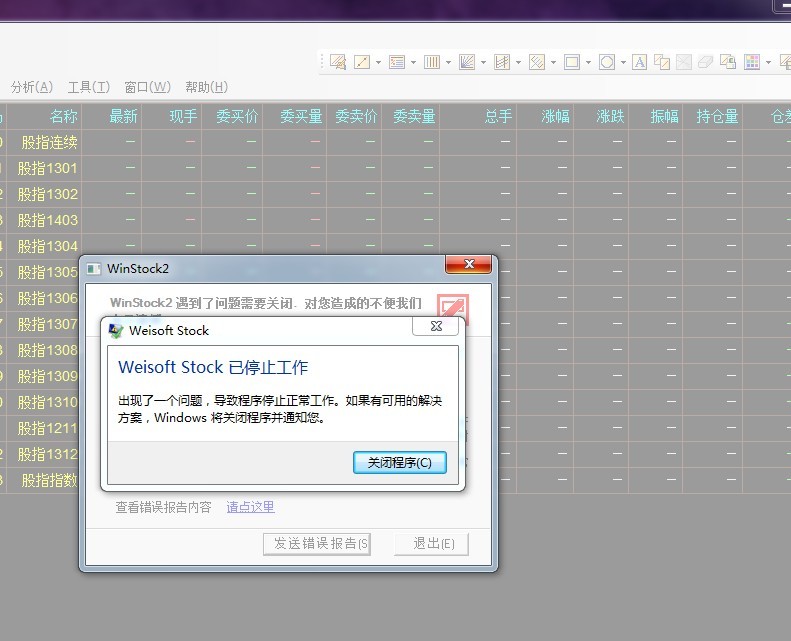Open dropdown arrow beside rectangle tool
Image resolution: width=791 pixels, height=641 pixels.
tap(588, 62)
